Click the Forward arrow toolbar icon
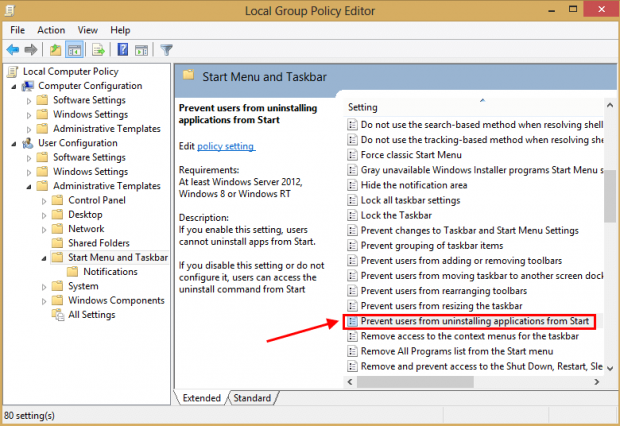 coord(30,50)
